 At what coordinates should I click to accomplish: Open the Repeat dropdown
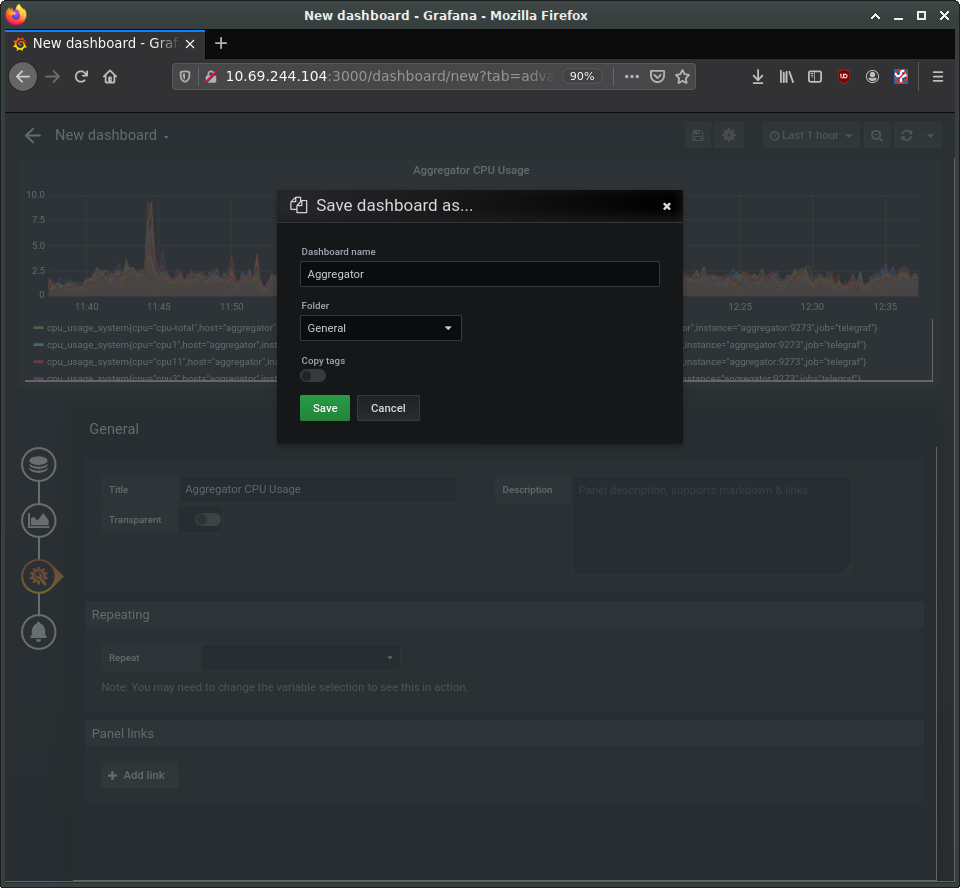pyautogui.click(x=300, y=657)
